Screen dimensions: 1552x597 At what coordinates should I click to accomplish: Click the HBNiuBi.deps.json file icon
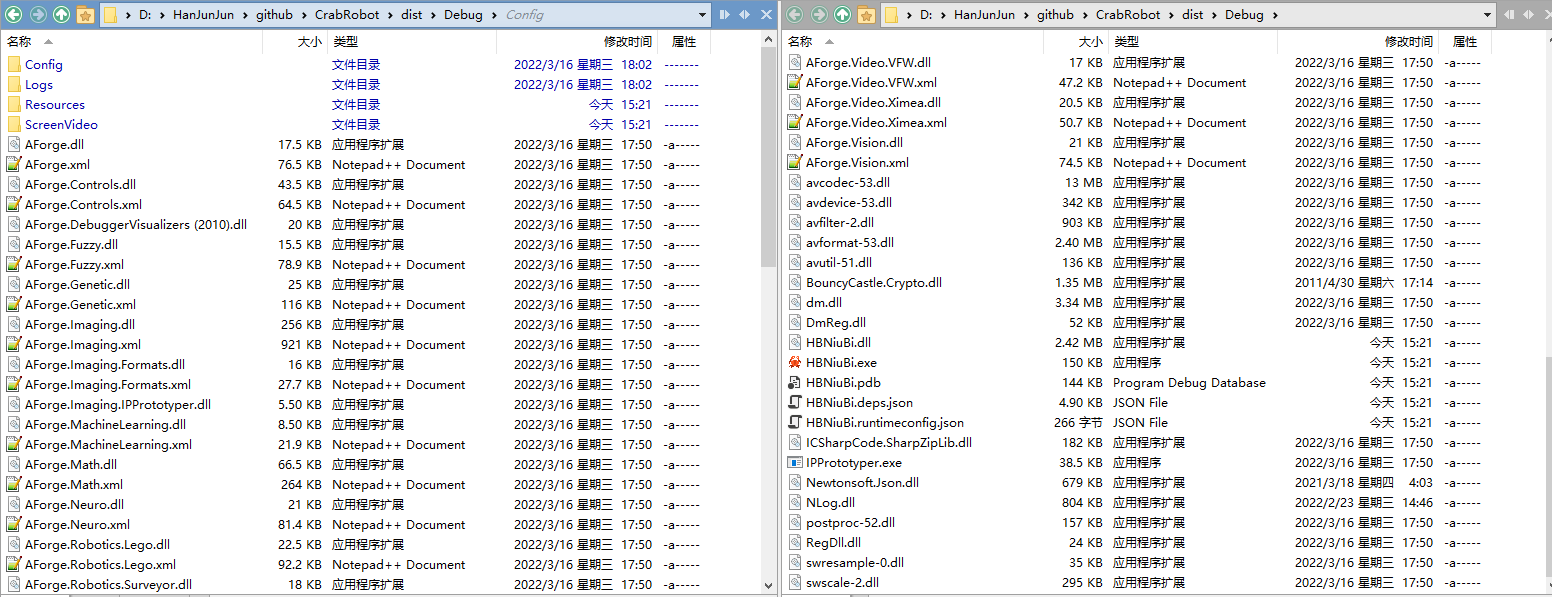(795, 402)
